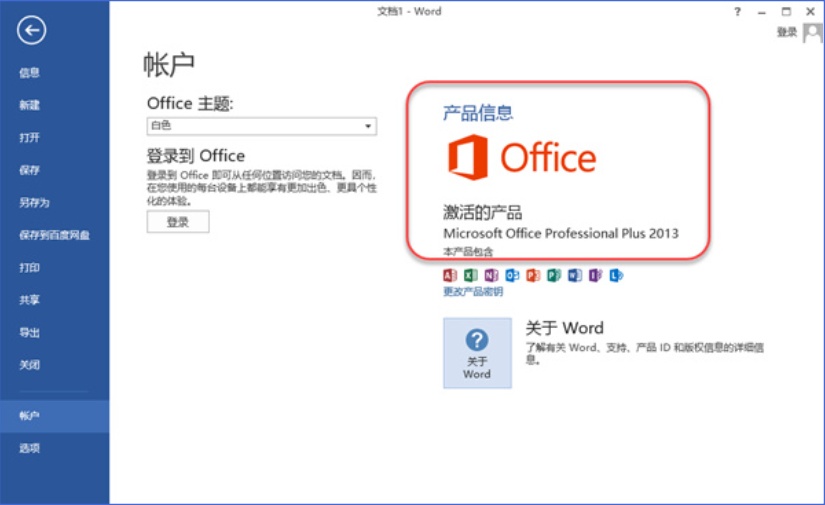The width and height of the screenshot is (825, 505).
Task: Click the 本产品包含 label
Action: click(x=468, y=251)
